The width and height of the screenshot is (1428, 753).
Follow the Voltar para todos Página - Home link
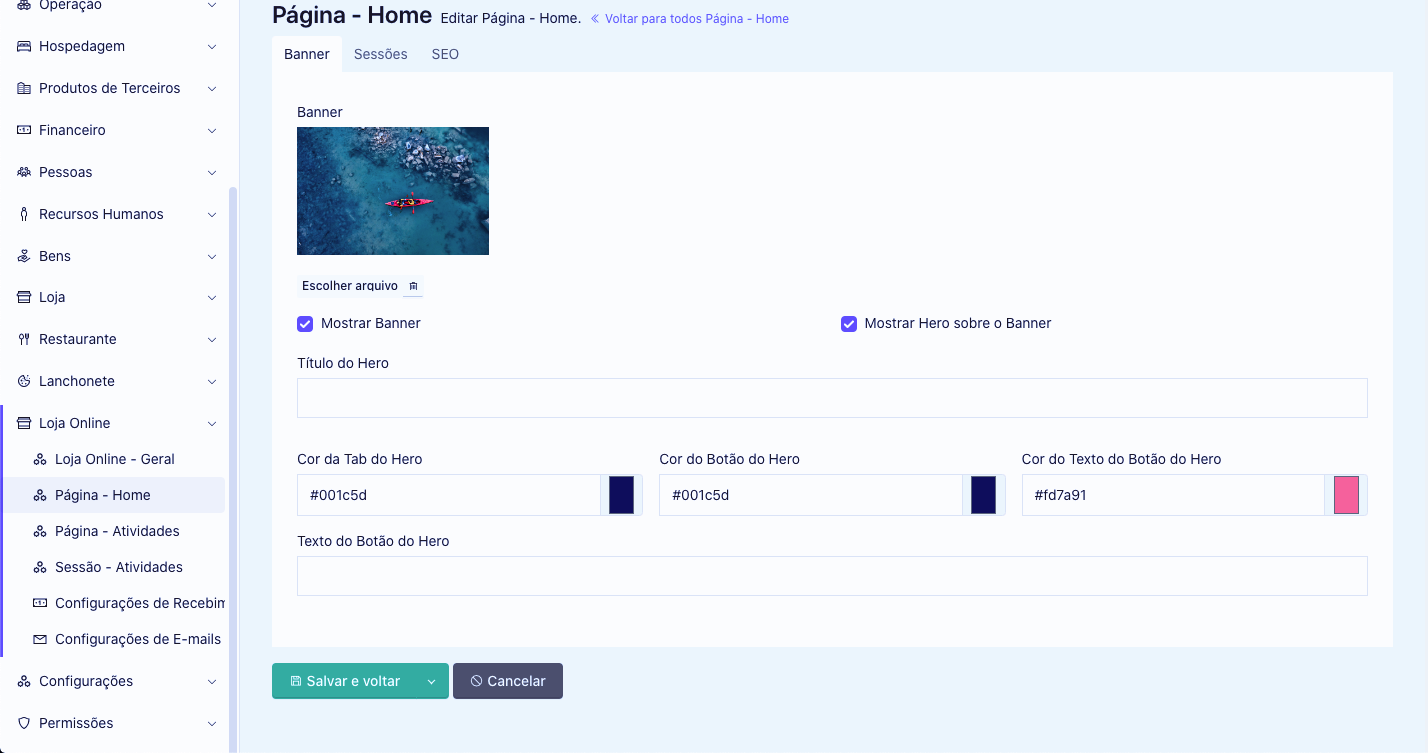point(695,19)
